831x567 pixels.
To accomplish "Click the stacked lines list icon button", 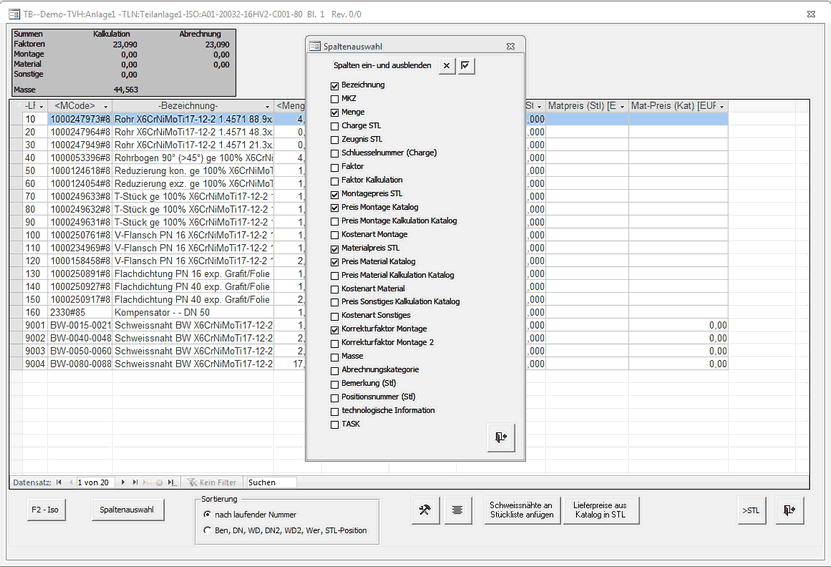I will (x=456, y=510).
